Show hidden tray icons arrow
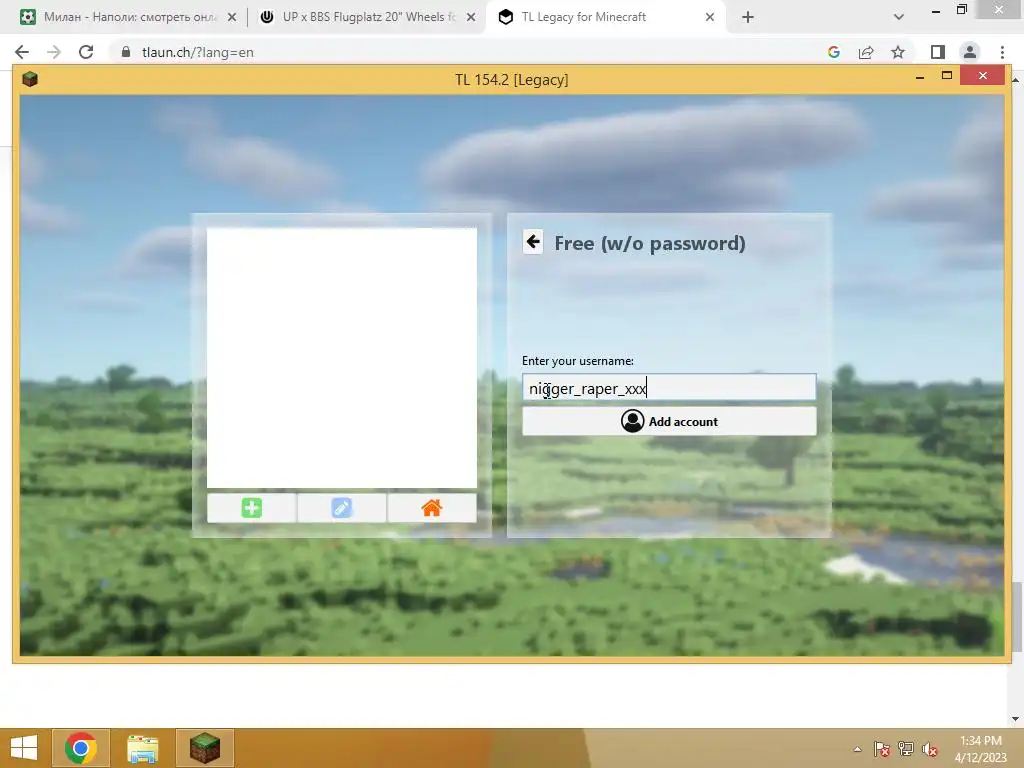Viewport: 1024px width, 768px height. (857, 749)
